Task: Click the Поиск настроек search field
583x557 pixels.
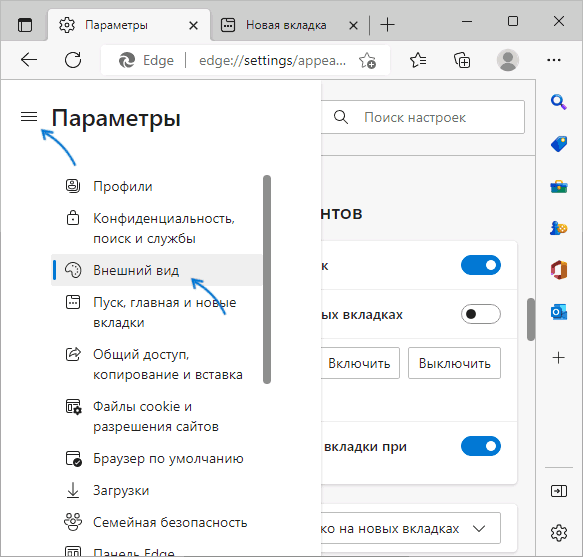Action: click(423, 117)
